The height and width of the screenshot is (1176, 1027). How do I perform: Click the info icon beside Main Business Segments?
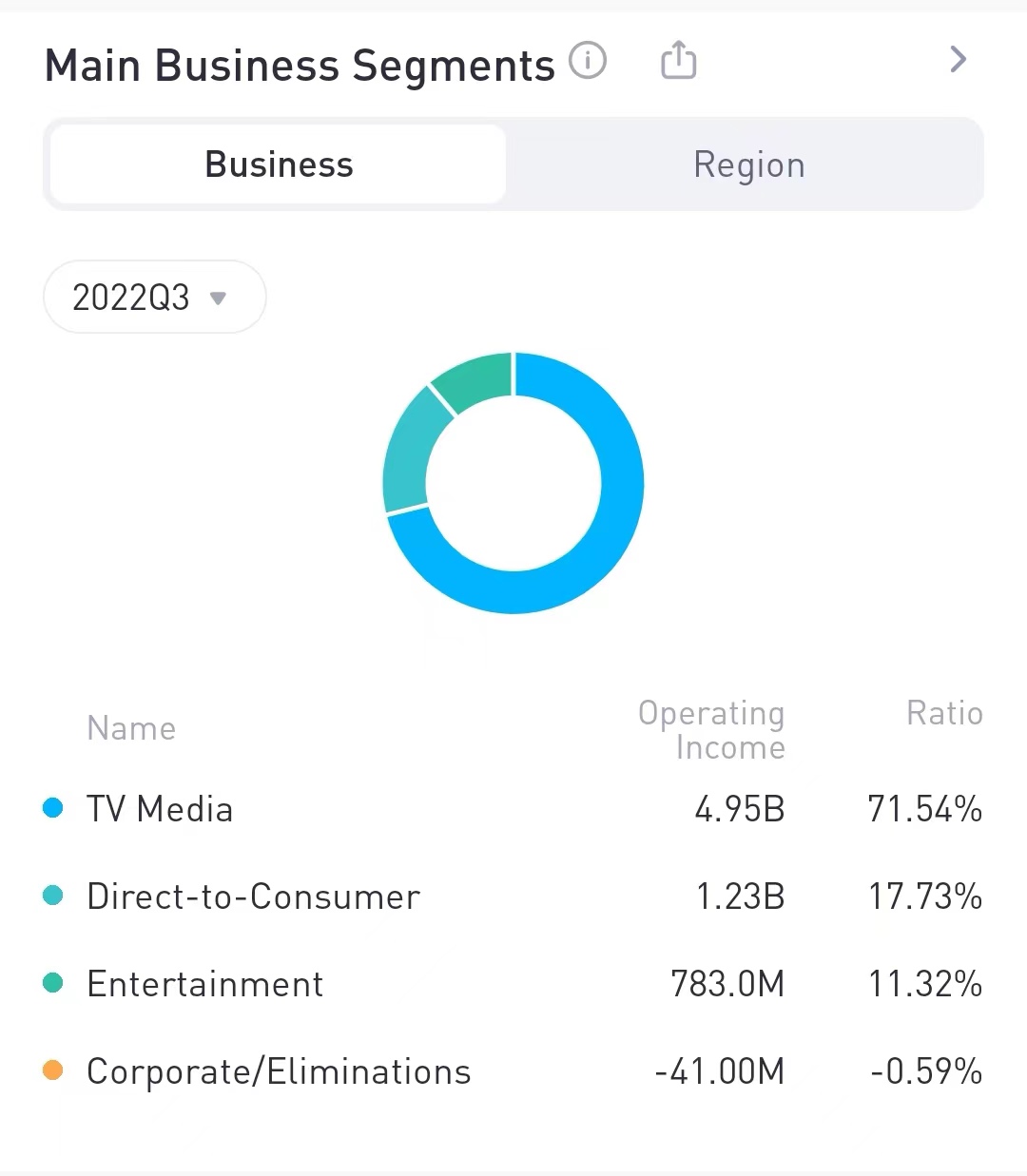[588, 62]
